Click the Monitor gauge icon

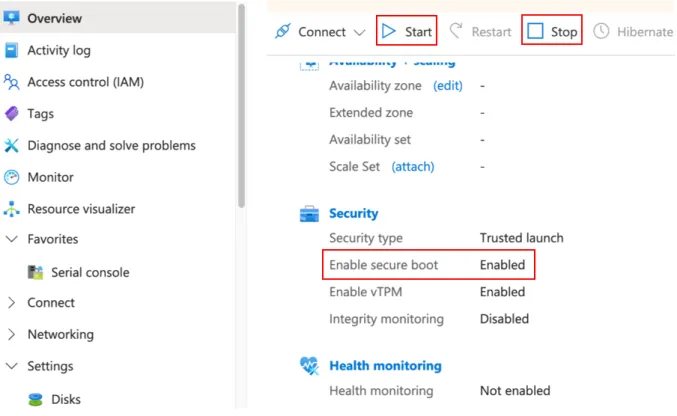tap(11, 177)
